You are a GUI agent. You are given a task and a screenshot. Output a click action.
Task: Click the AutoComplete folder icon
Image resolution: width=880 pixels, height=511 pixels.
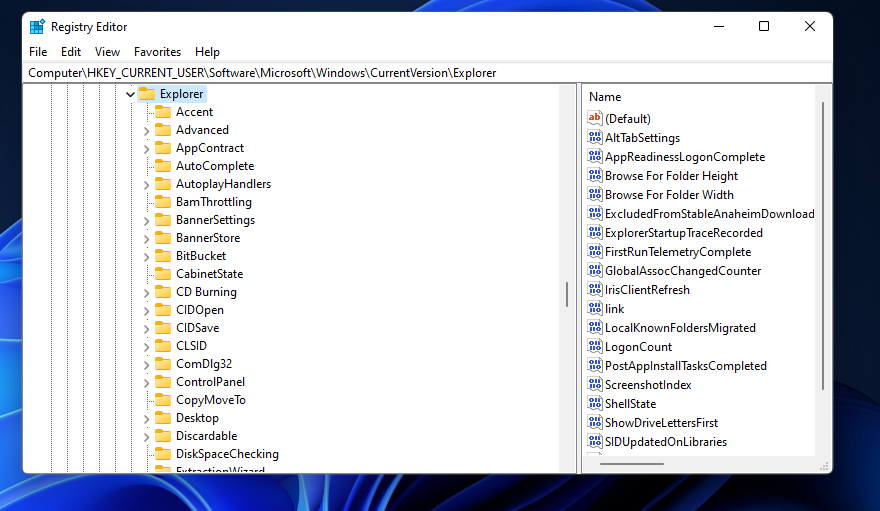pyautogui.click(x=163, y=165)
